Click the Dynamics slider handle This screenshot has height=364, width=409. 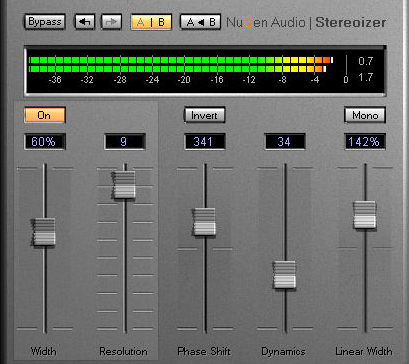pyautogui.click(x=284, y=275)
